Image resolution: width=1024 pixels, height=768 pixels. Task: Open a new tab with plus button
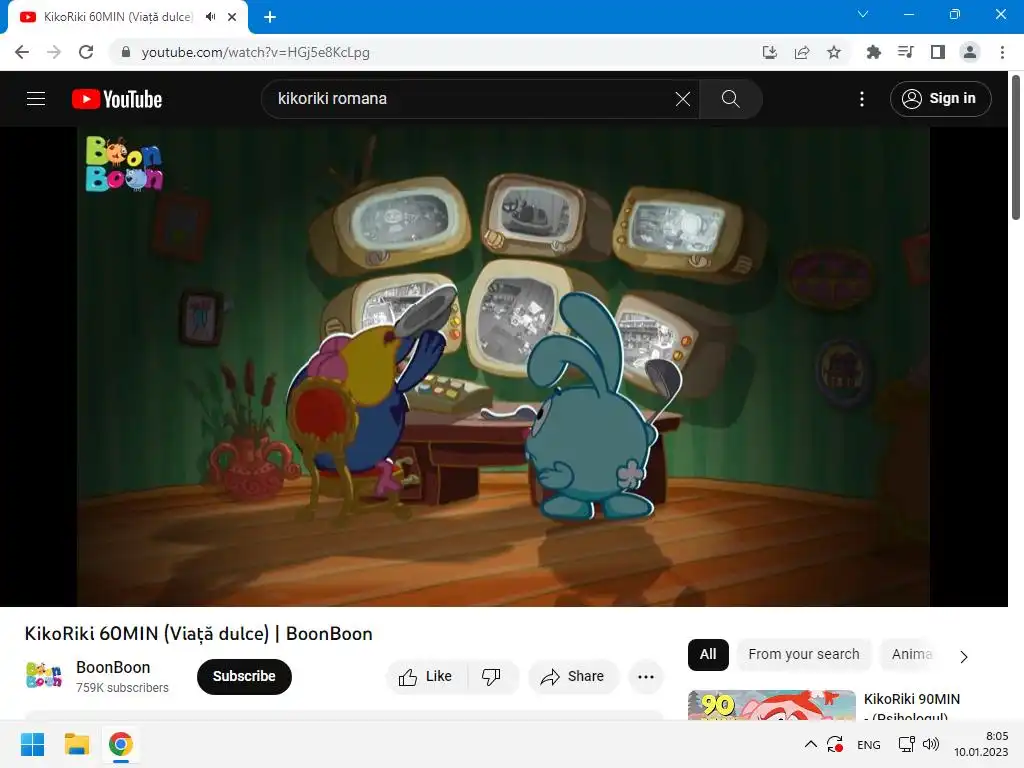click(270, 17)
